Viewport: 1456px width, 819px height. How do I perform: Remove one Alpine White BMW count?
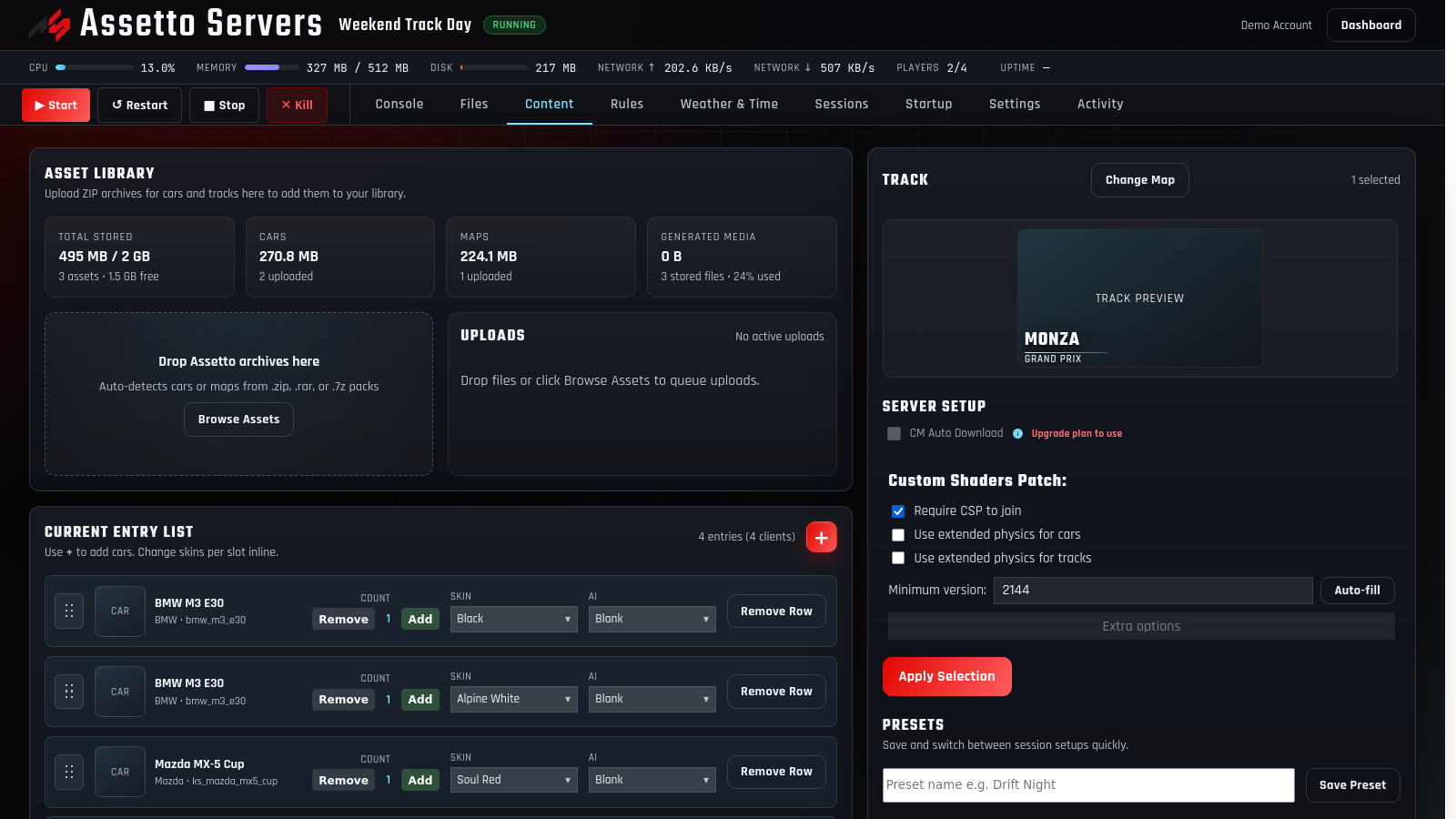point(343,699)
